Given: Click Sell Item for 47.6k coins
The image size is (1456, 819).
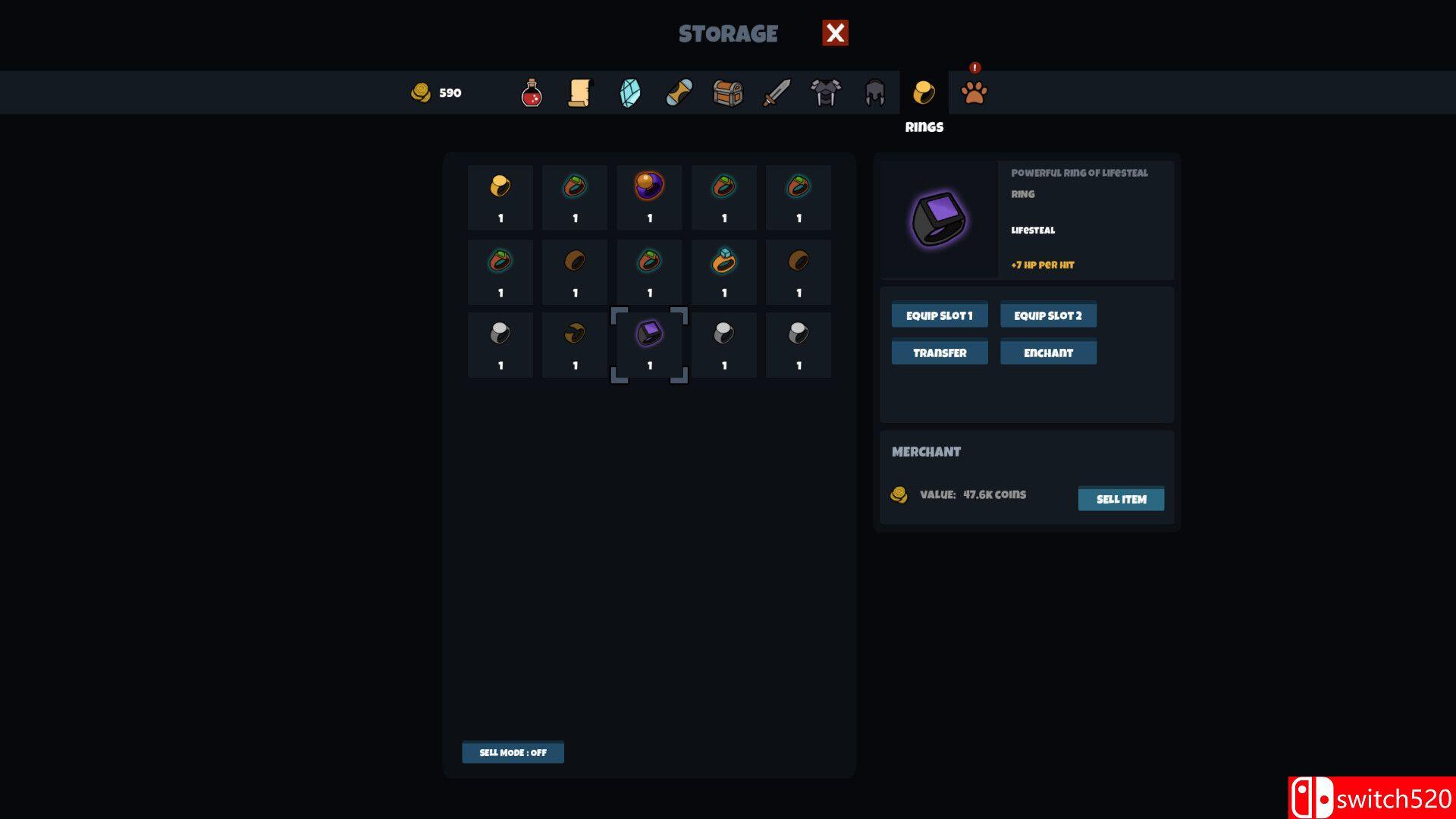Looking at the screenshot, I should pos(1120,498).
